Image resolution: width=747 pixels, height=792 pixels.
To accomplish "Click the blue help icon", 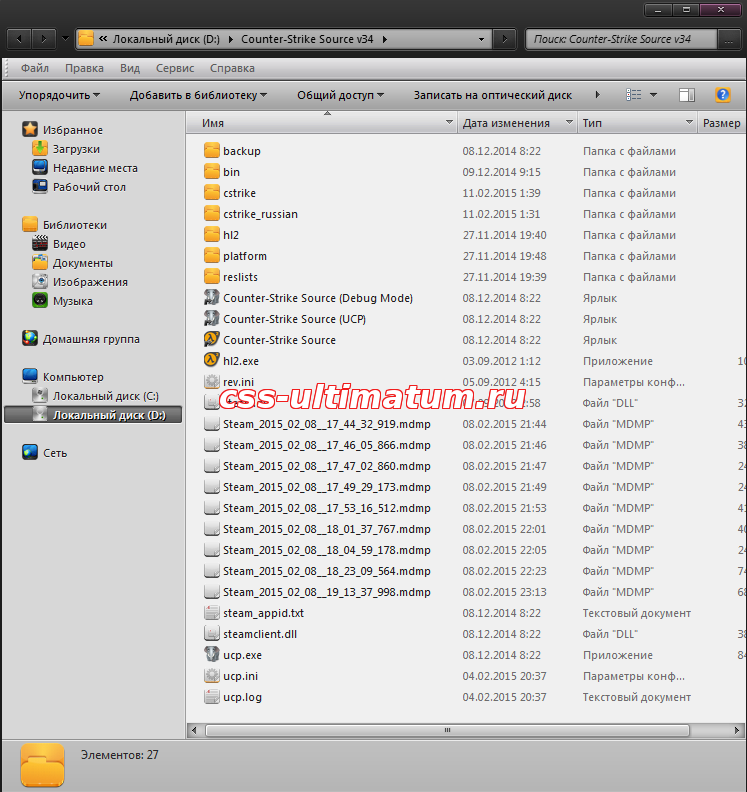I will click(723, 94).
